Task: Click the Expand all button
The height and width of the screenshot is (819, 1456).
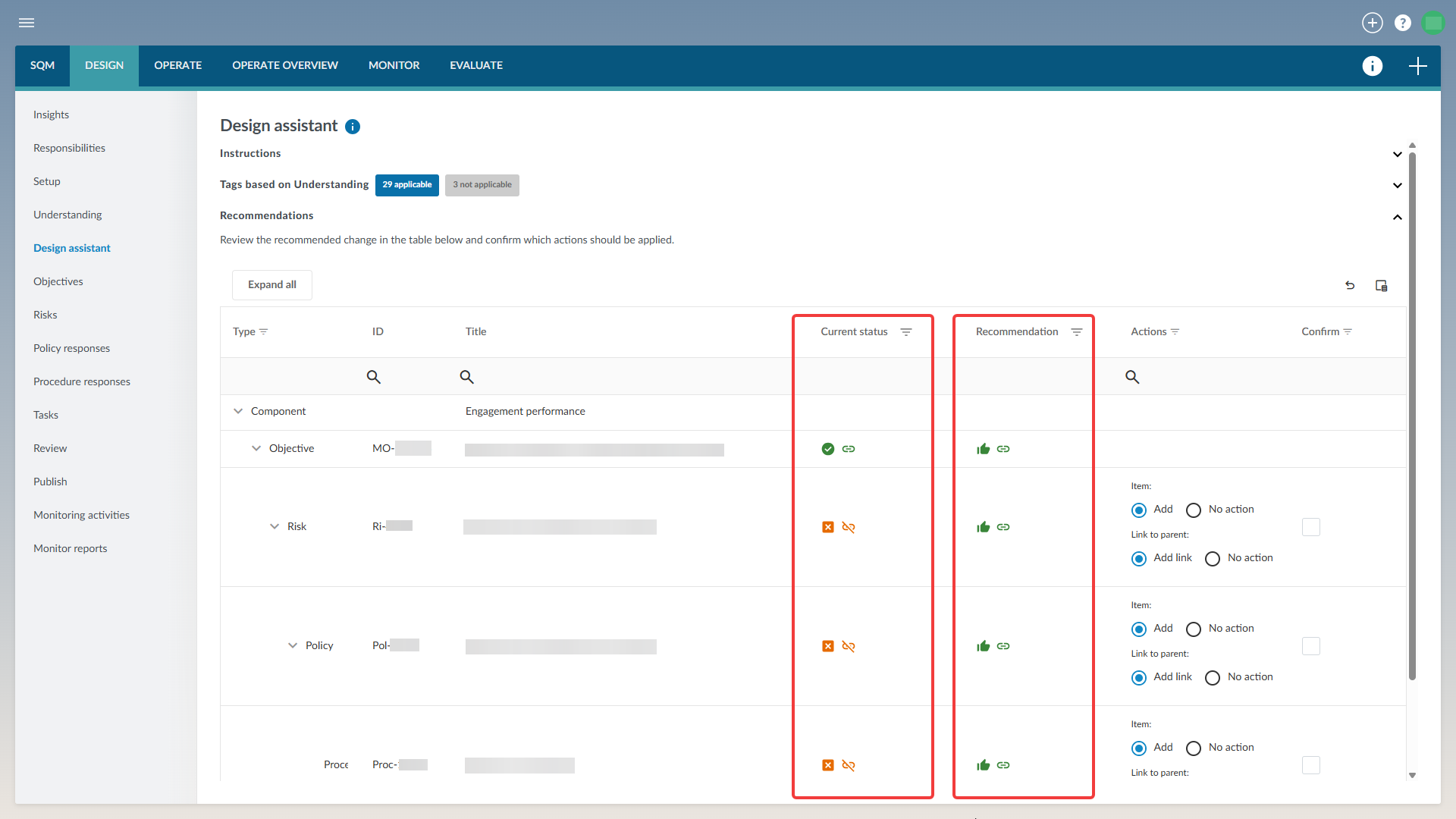Action: coord(271,284)
